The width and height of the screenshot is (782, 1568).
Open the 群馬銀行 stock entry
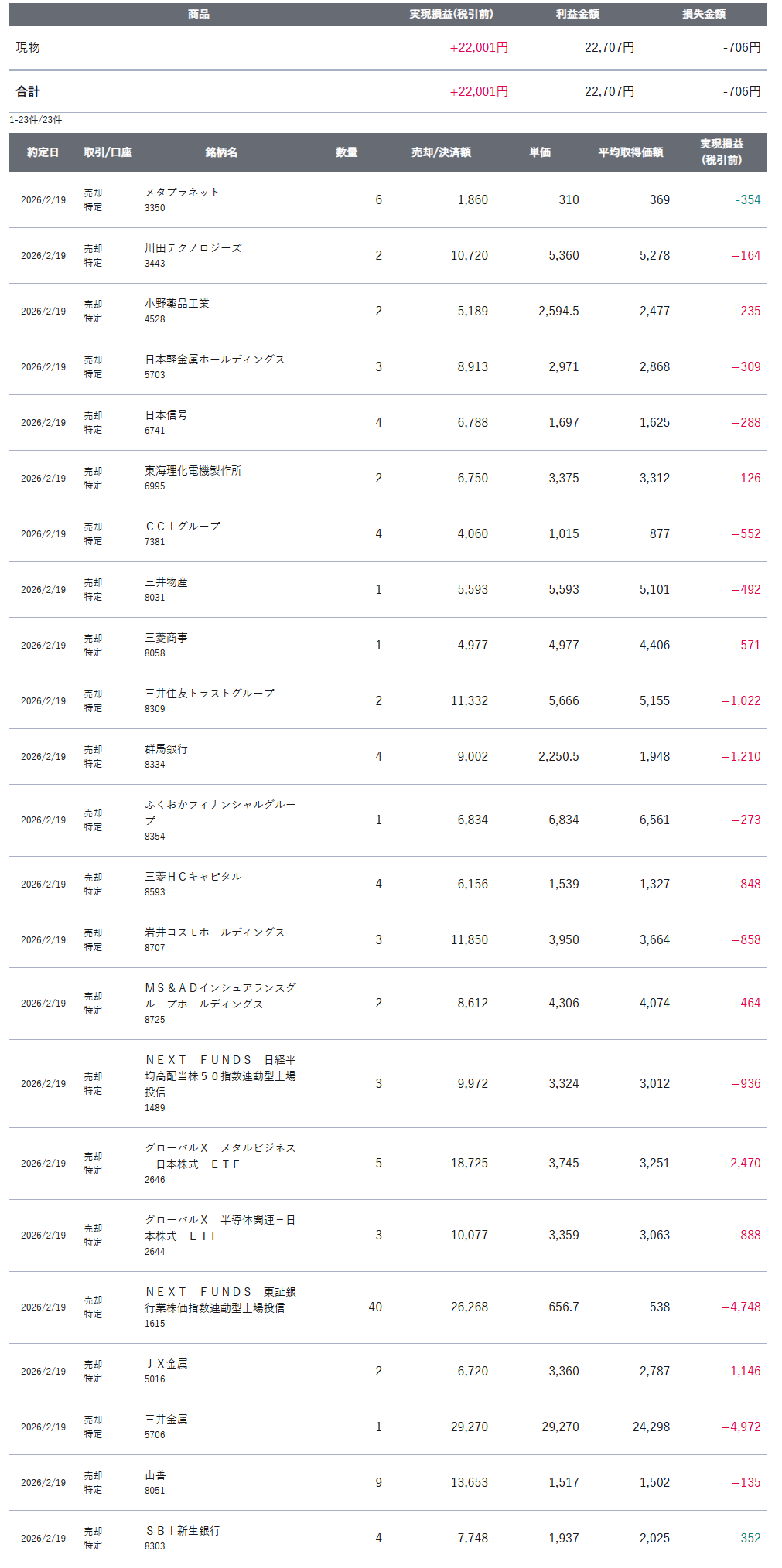coord(166,749)
